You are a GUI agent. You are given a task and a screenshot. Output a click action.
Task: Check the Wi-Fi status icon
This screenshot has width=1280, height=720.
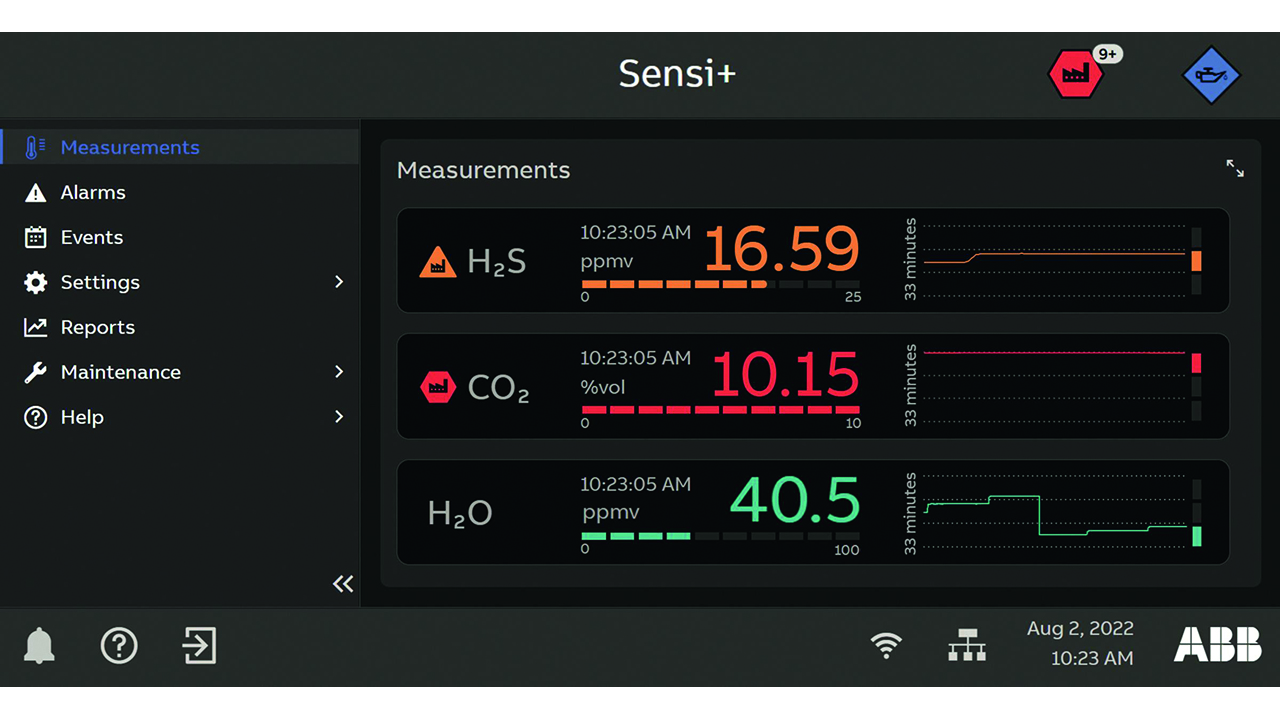click(885, 645)
